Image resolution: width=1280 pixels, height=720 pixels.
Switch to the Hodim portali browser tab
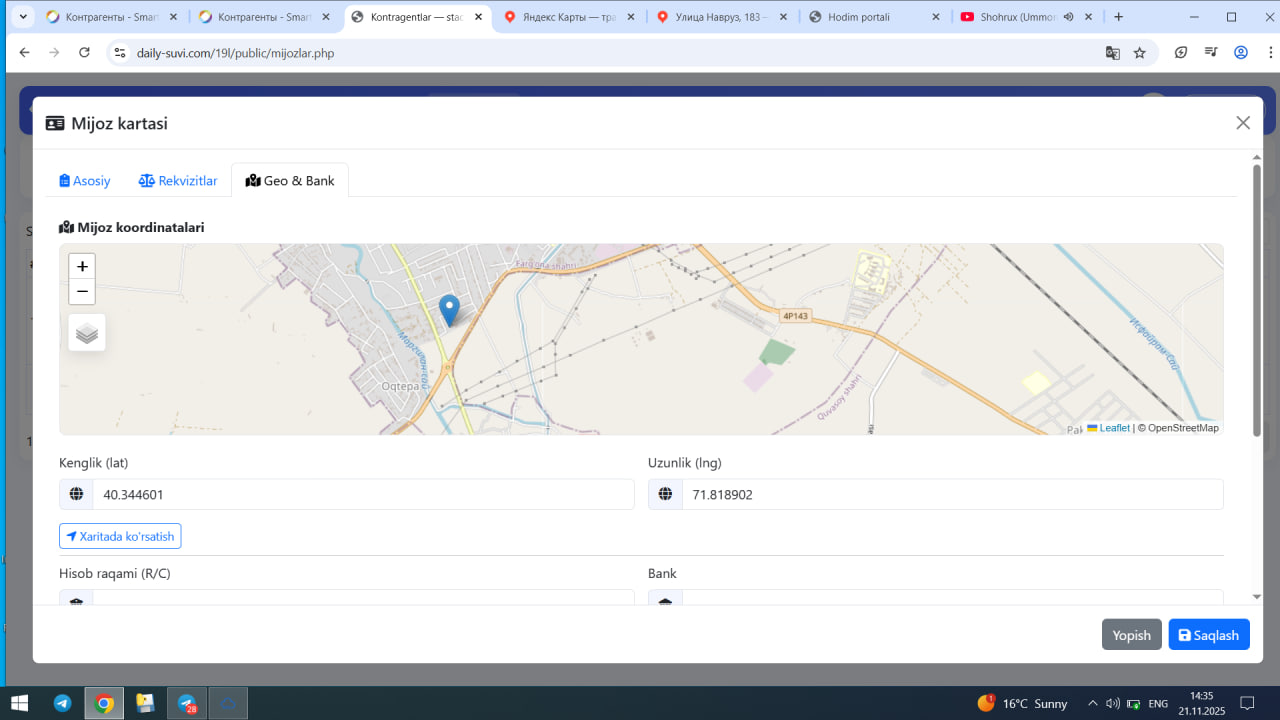(x=876, y=17)
